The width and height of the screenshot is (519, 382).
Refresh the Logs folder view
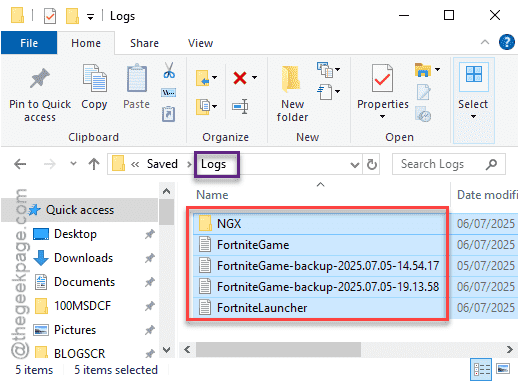372,164
